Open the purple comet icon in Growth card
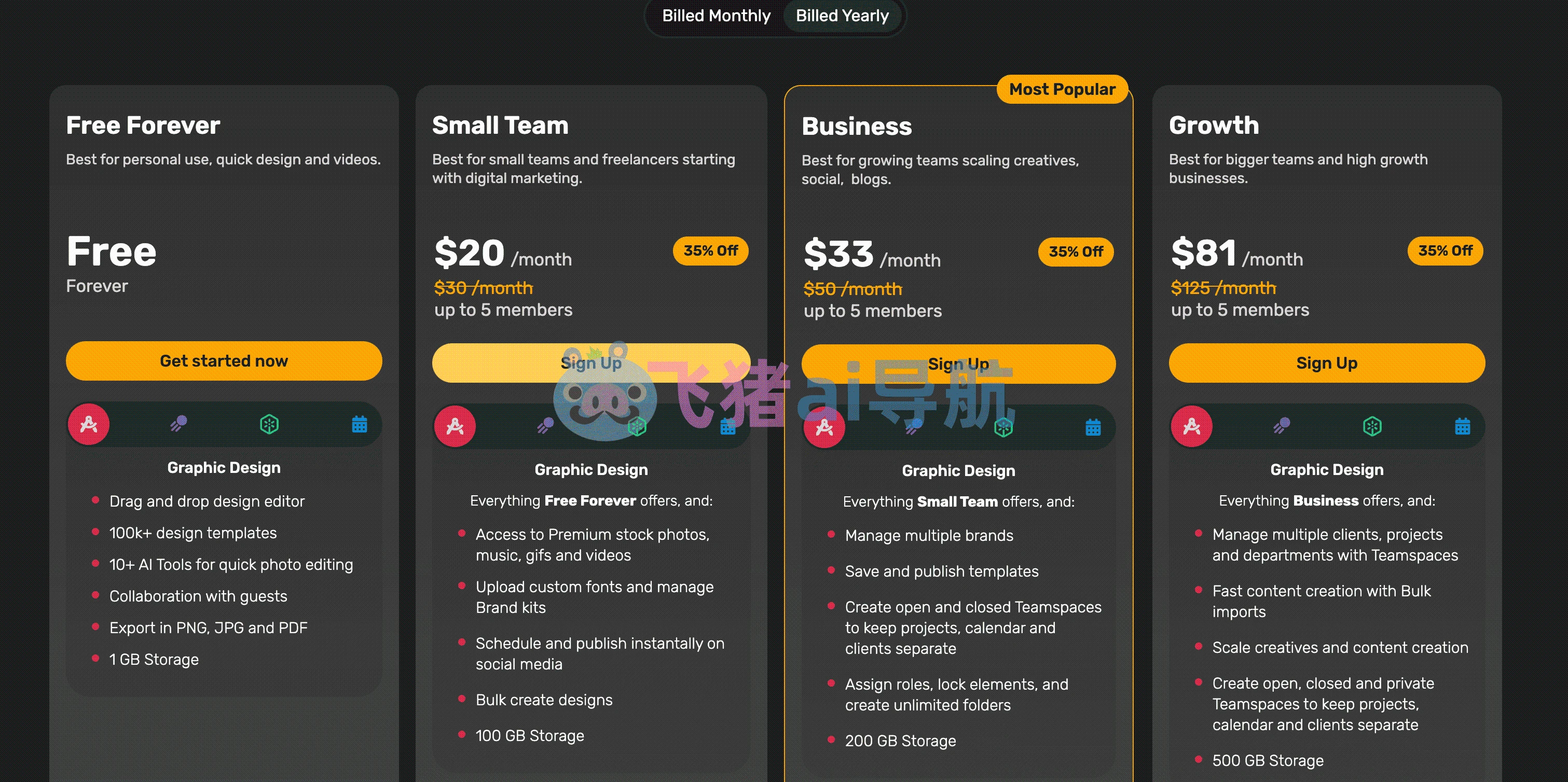This screenshot has width=1568, height=782. tap(1281, 425)
